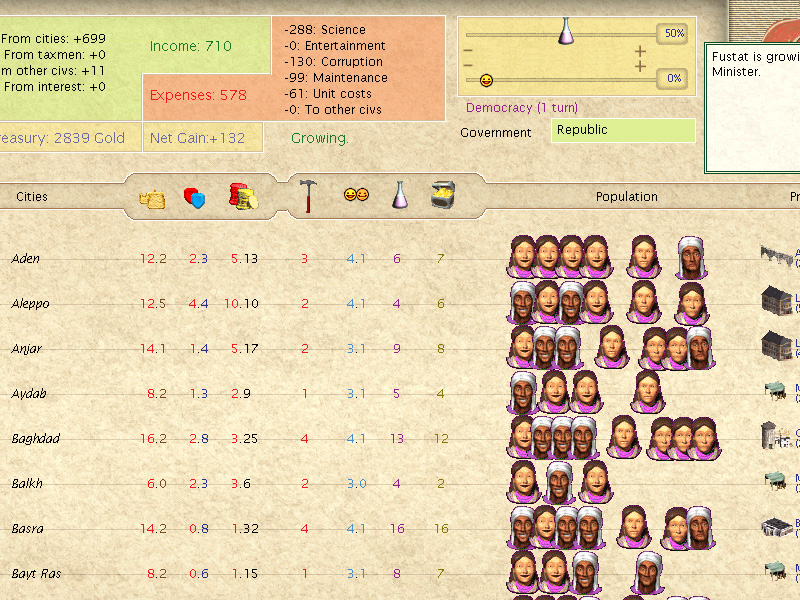Click the market stall icon in Balkh's row

pyautogui.click(x=776, y=481)
